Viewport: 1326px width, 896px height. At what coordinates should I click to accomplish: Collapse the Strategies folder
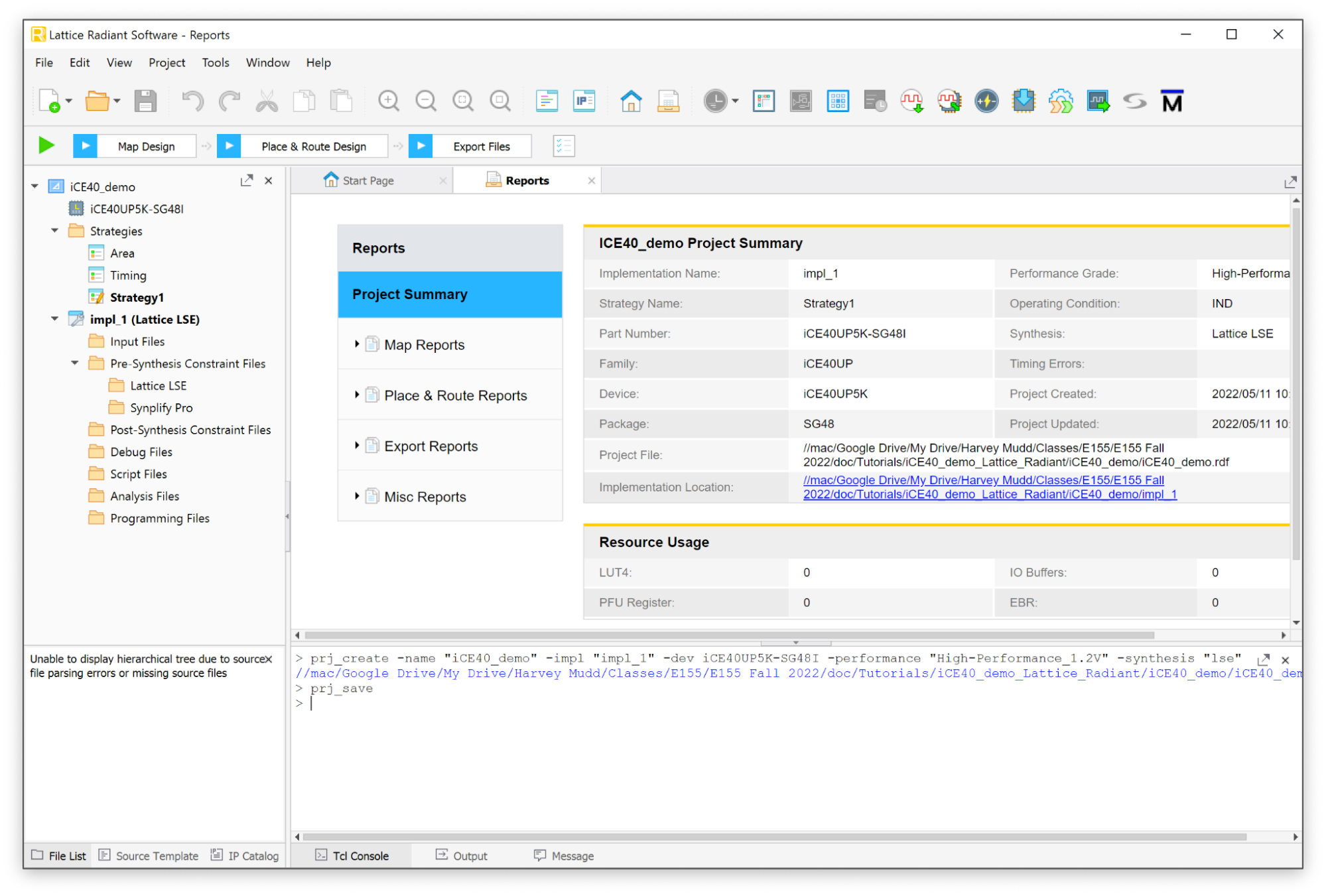coord(55,231)
